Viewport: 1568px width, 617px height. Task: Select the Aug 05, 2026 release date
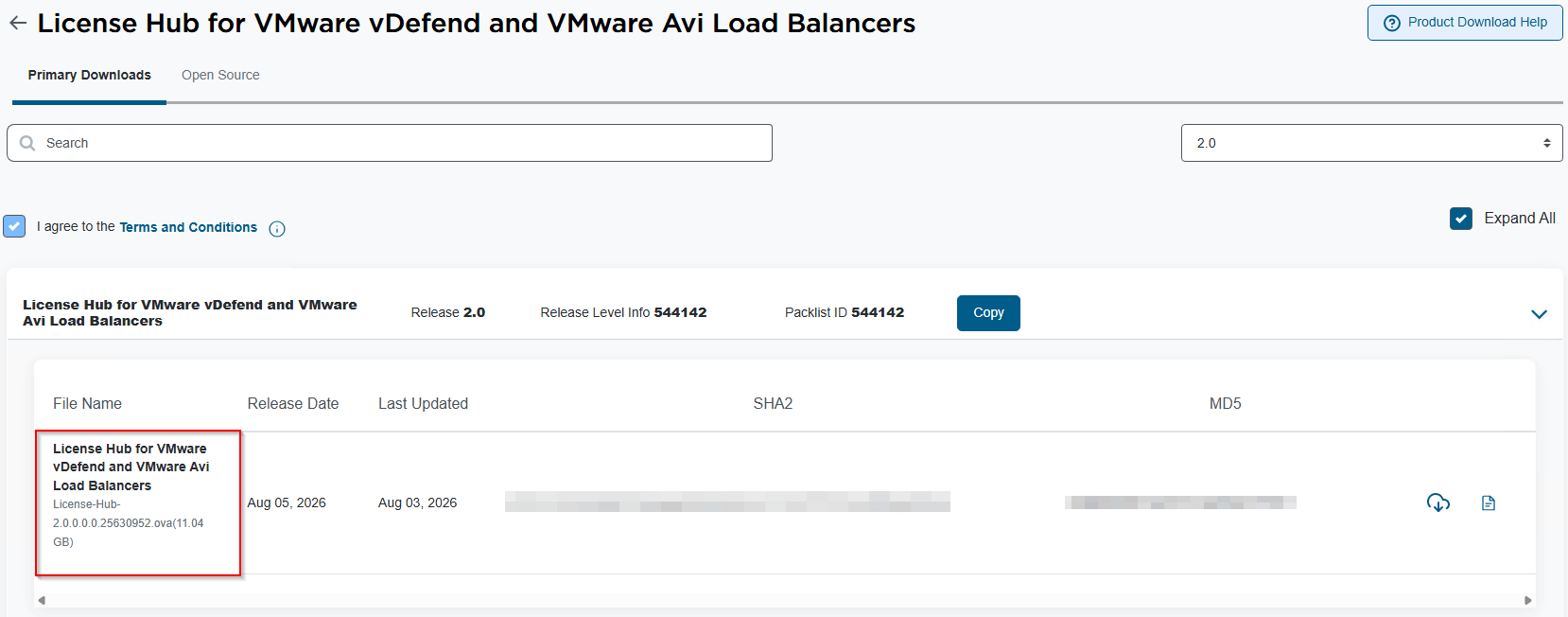point(287,502)
